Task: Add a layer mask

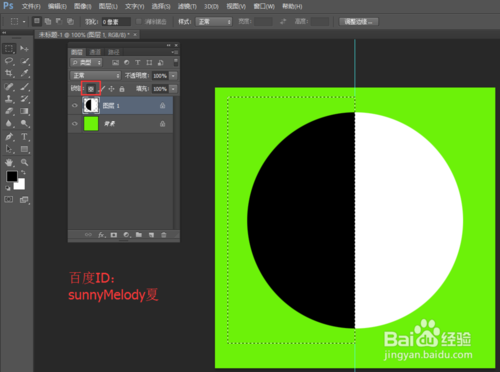Action: click(x=114, y=235)
